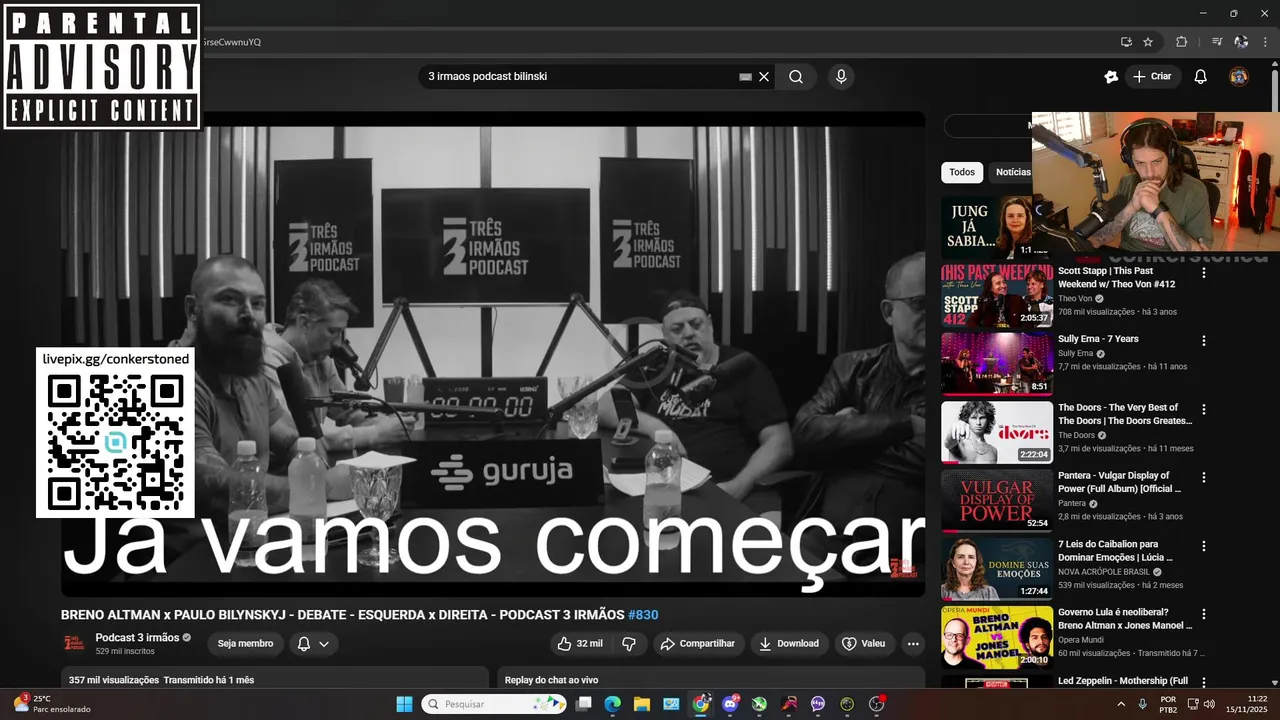
Task: Click the video player to toggle playback
Action: tap(493, 355)
